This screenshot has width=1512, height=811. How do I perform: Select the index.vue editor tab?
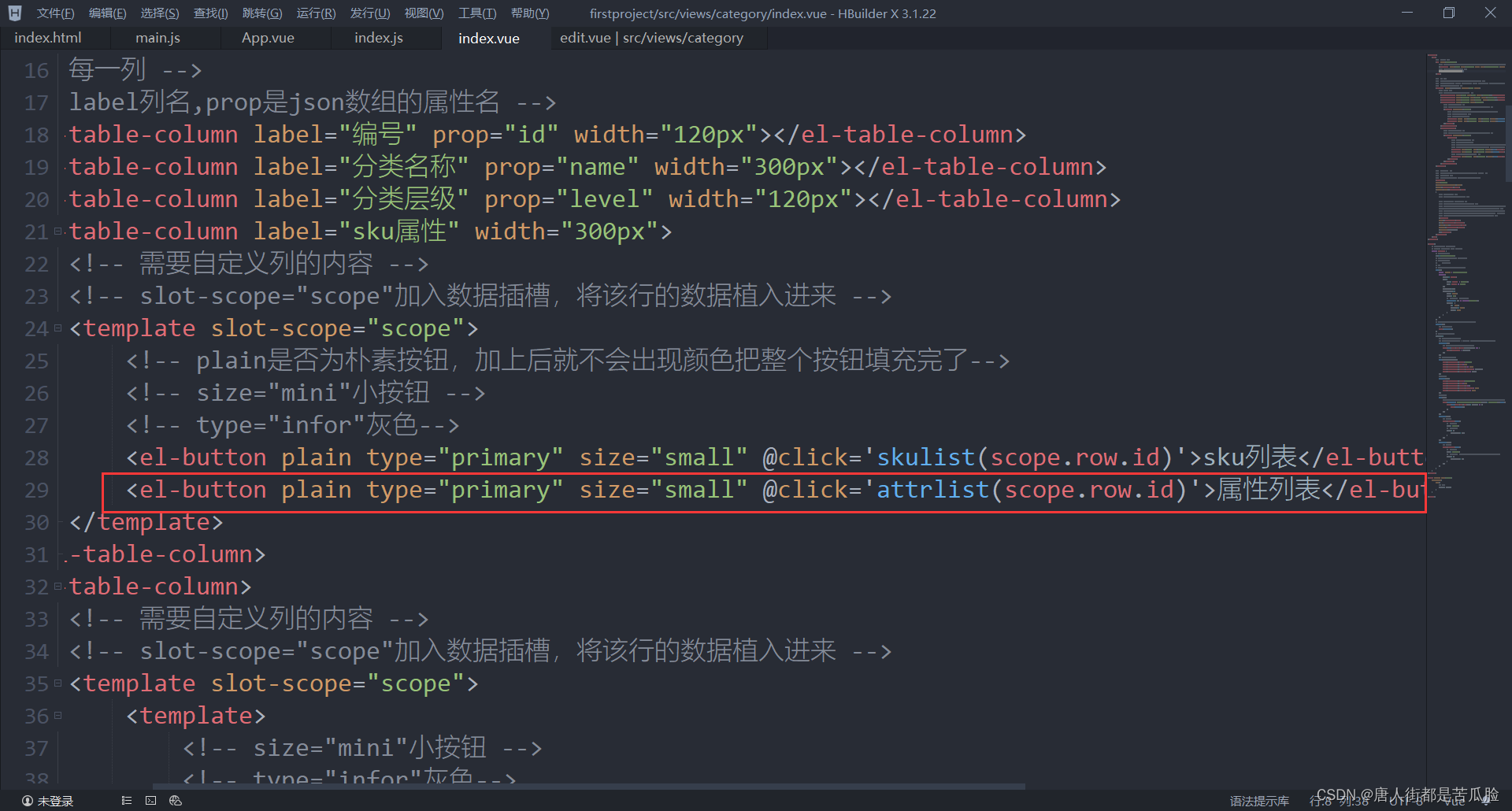click(489, 38)
